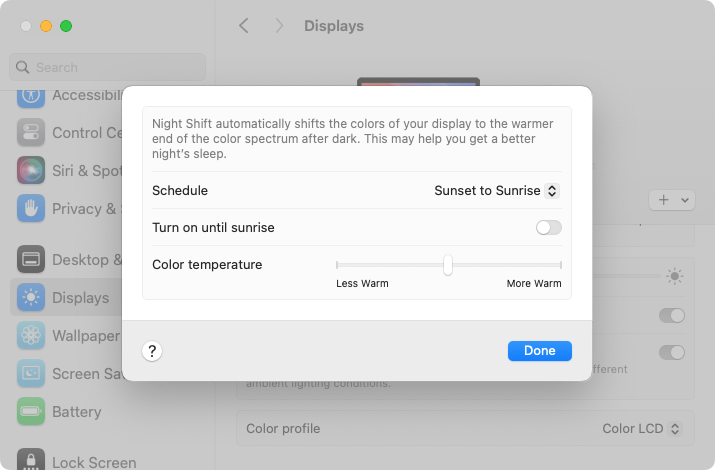Open the plus add display dropdown
The height and width of the screenshot is (470, 715).
click(x=672, y=200)
